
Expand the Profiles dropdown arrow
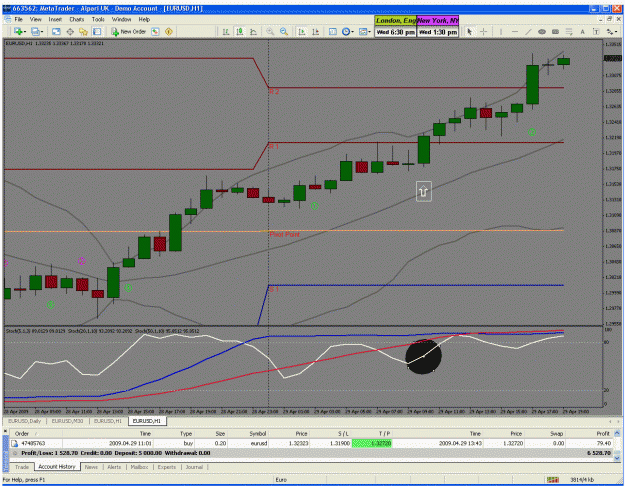[x=42, y=32]
